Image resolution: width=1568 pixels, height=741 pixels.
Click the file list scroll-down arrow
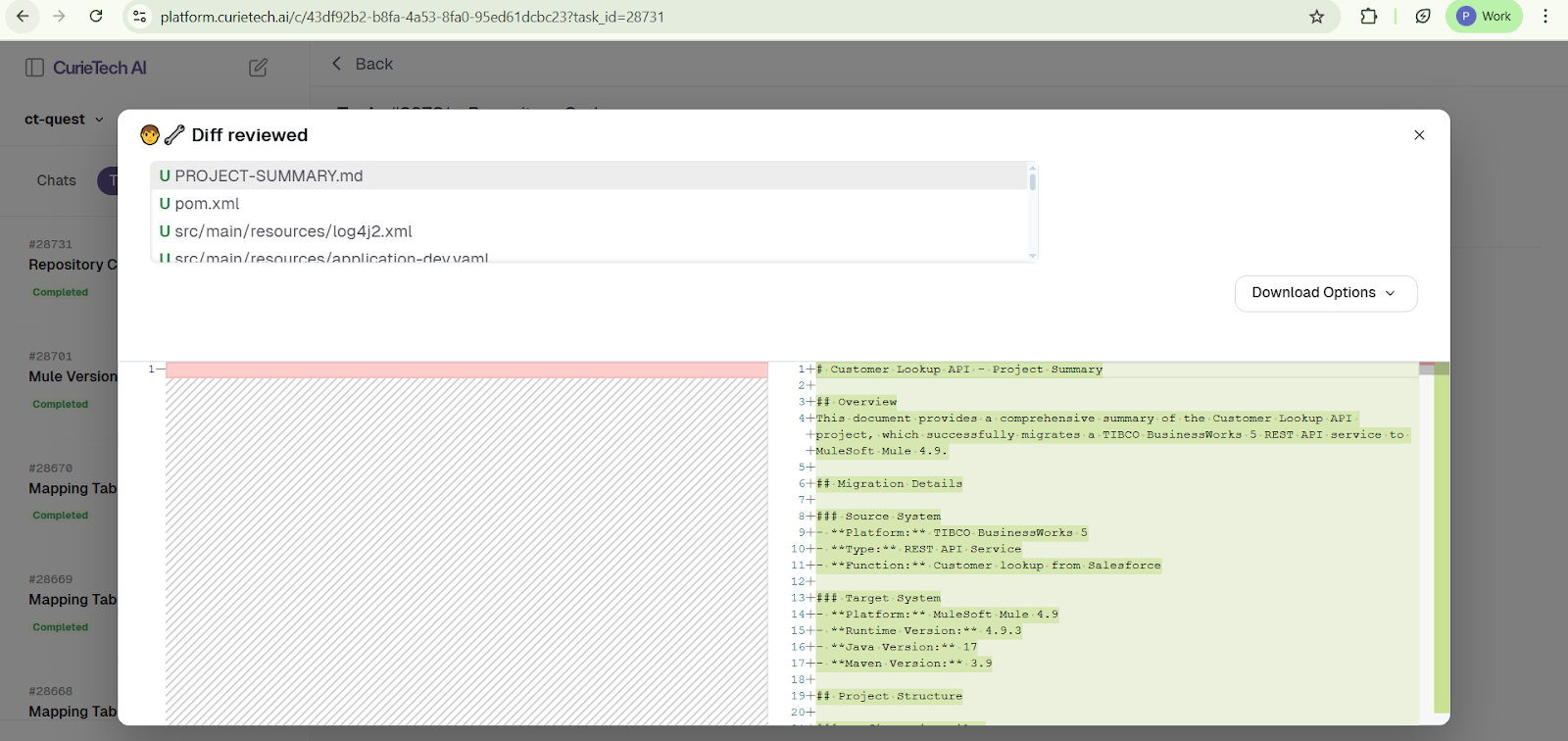1032,256
